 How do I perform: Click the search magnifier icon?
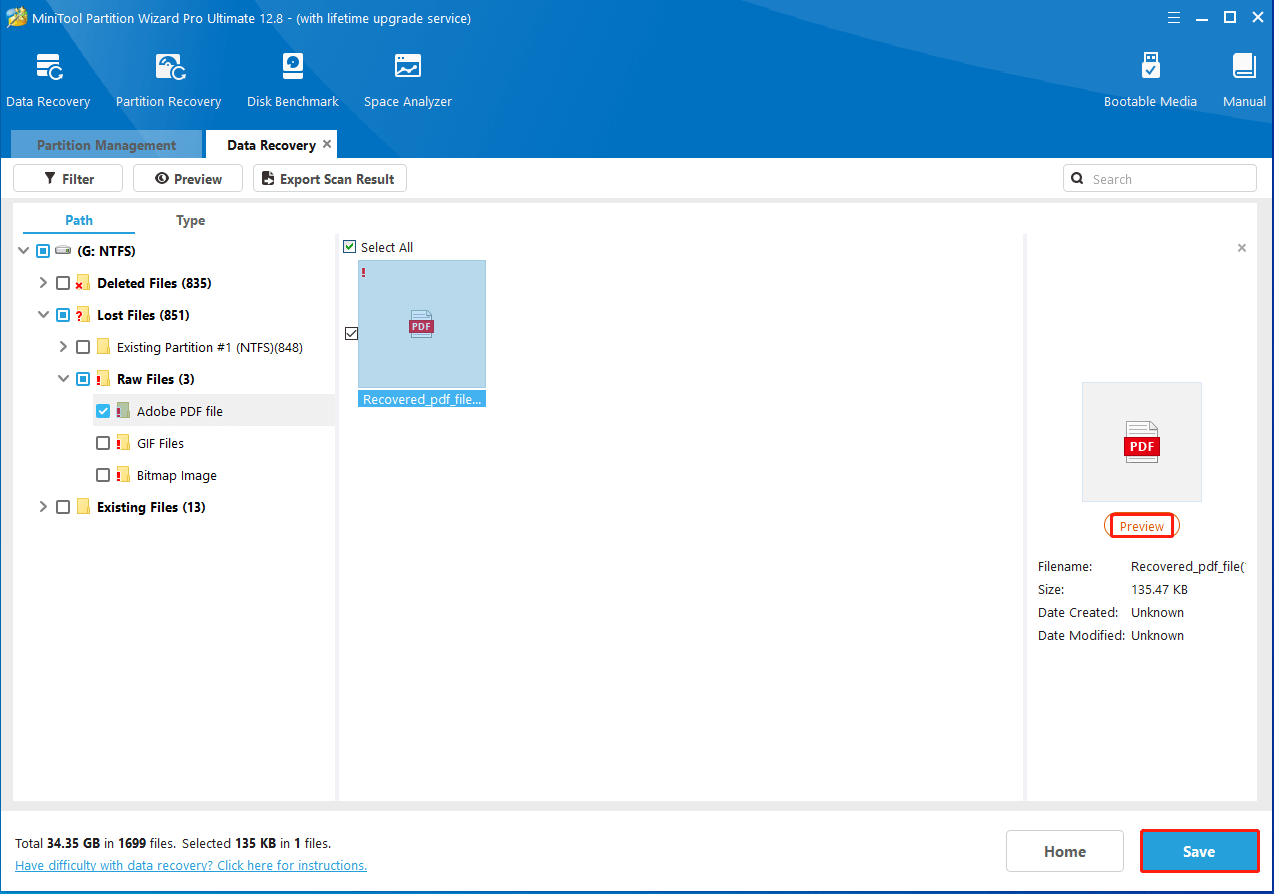click(1077, 179)
